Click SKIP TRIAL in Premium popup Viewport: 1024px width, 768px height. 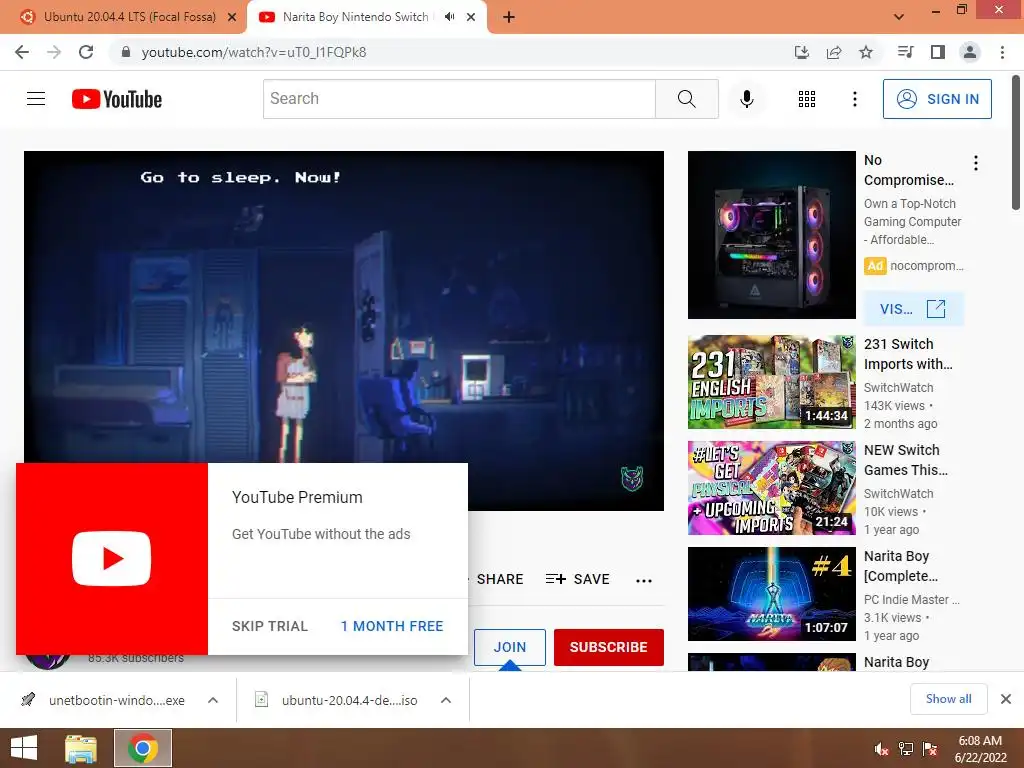coord(270,626)
